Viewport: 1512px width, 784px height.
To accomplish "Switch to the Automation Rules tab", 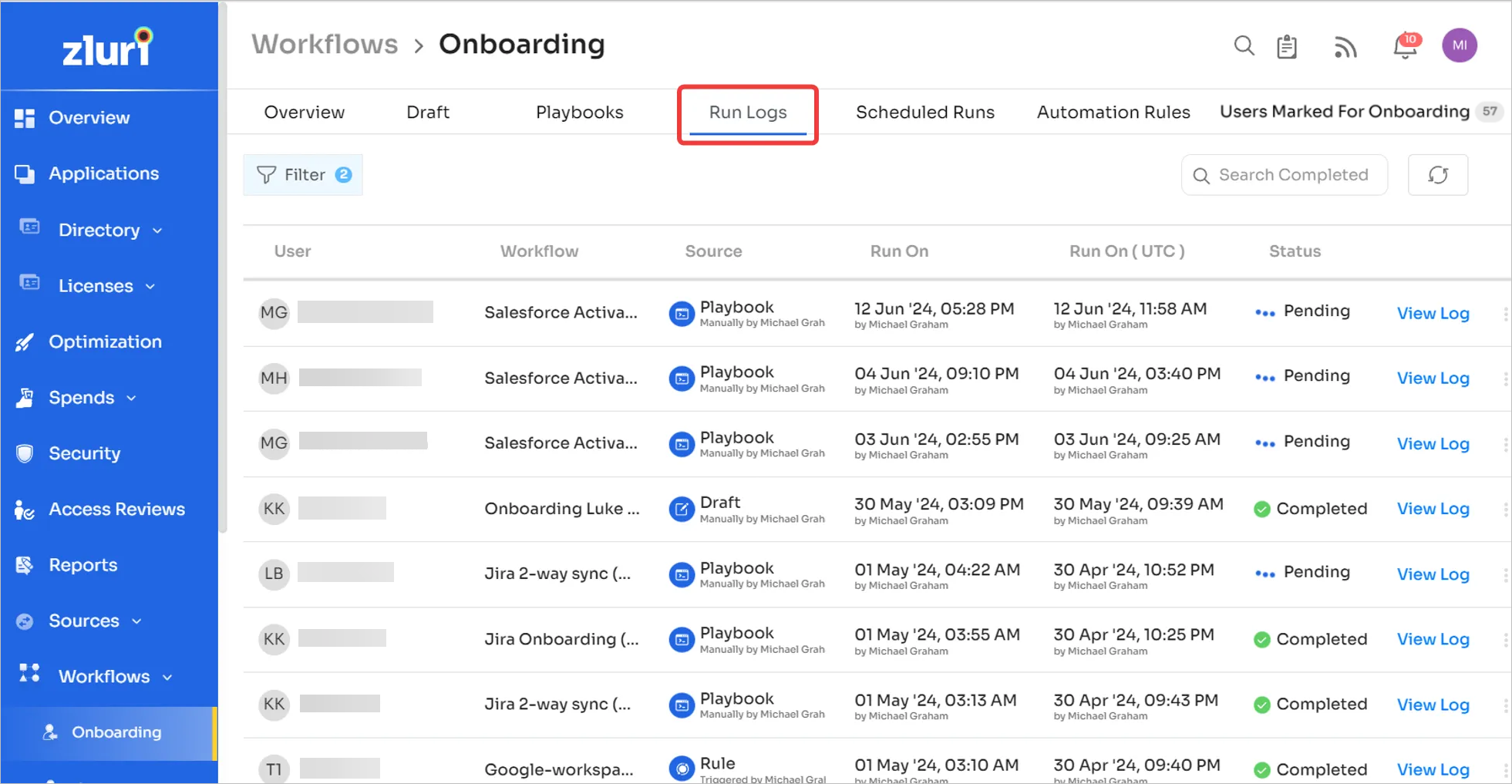I will (x=1113, y=113).
